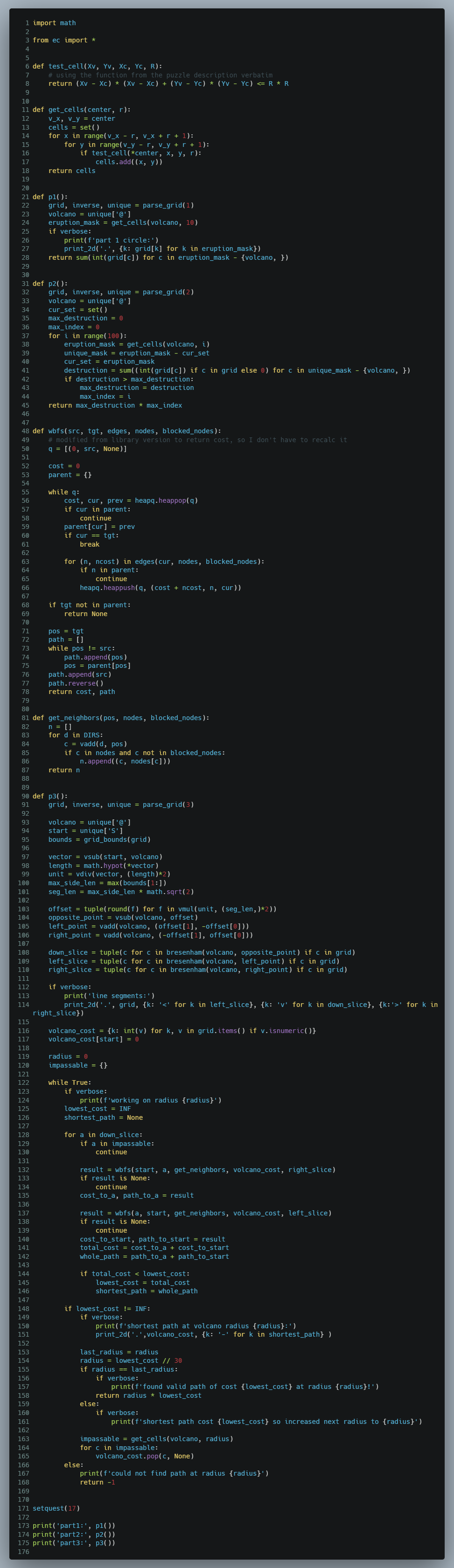Click the 'length = math.hypot(*vector)' line

[x=104, y=866]
